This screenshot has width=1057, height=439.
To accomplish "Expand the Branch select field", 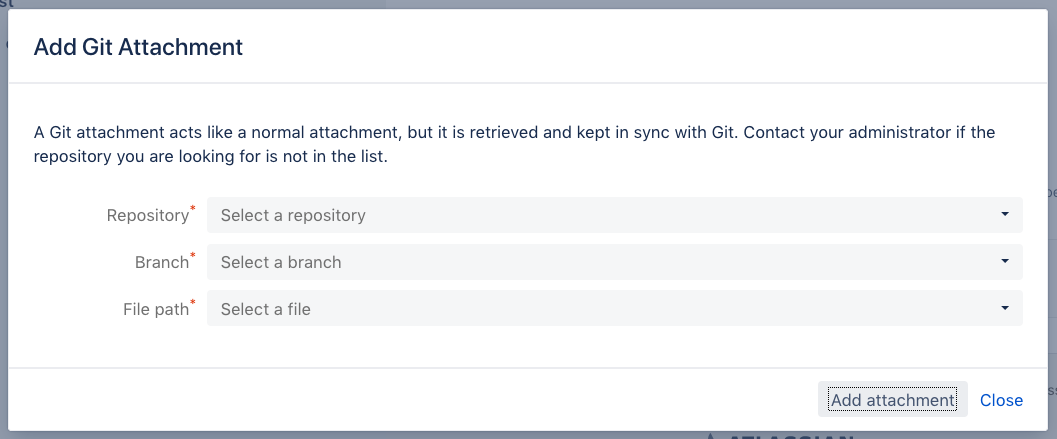I will pos(614,262).
